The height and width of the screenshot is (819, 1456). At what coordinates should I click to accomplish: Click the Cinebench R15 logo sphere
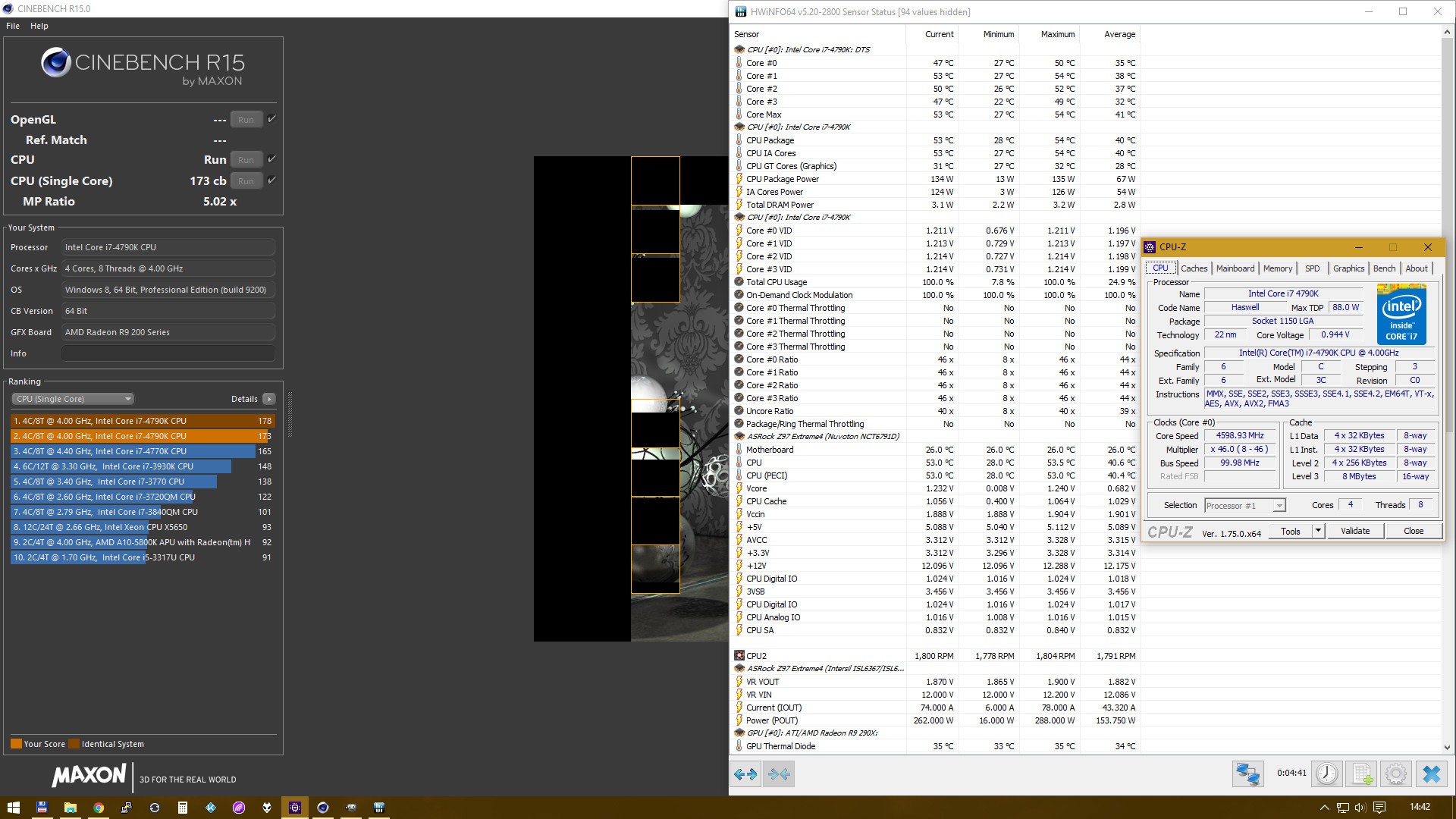click(56, 62)
